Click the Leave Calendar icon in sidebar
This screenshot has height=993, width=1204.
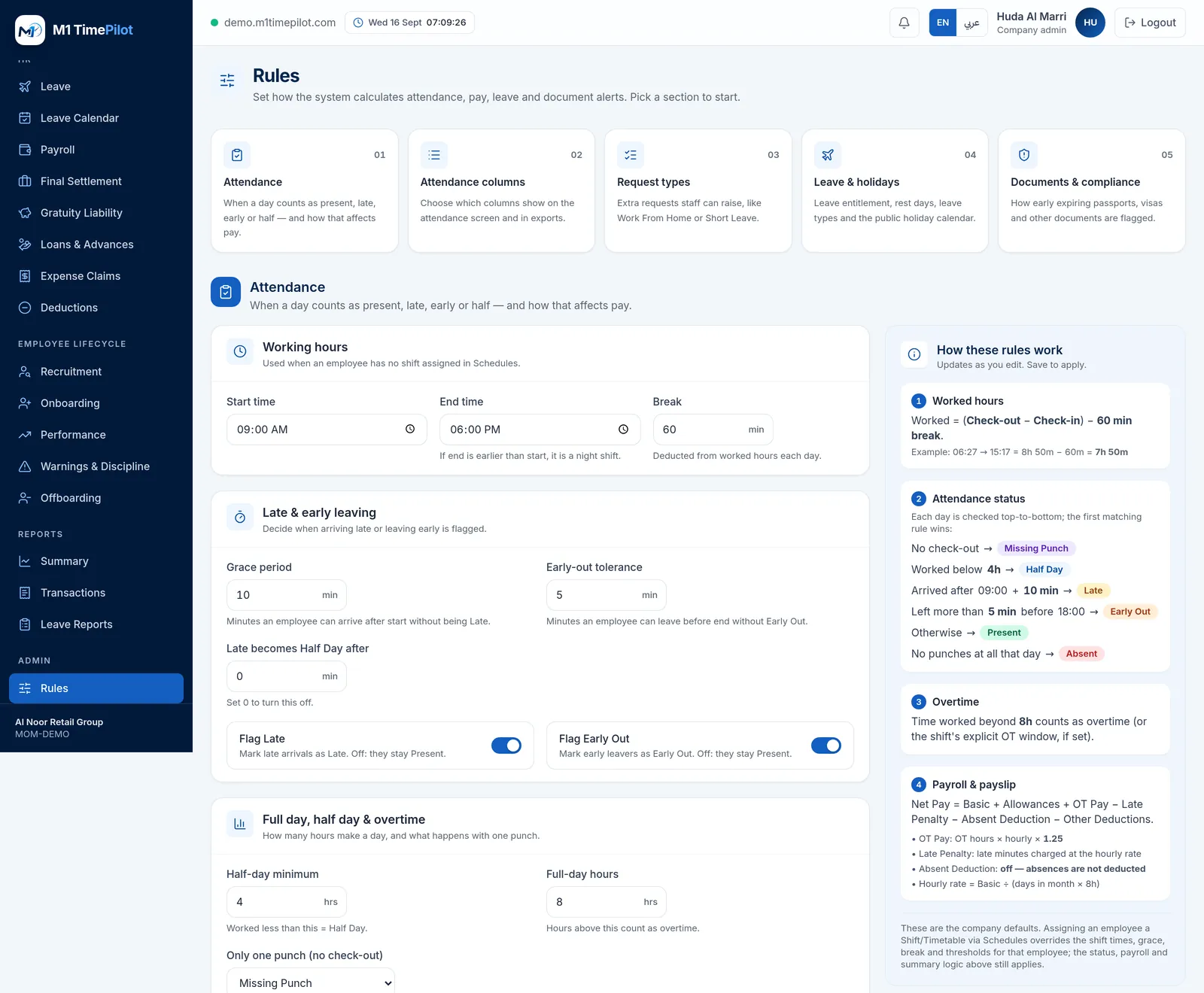(25, 118)
